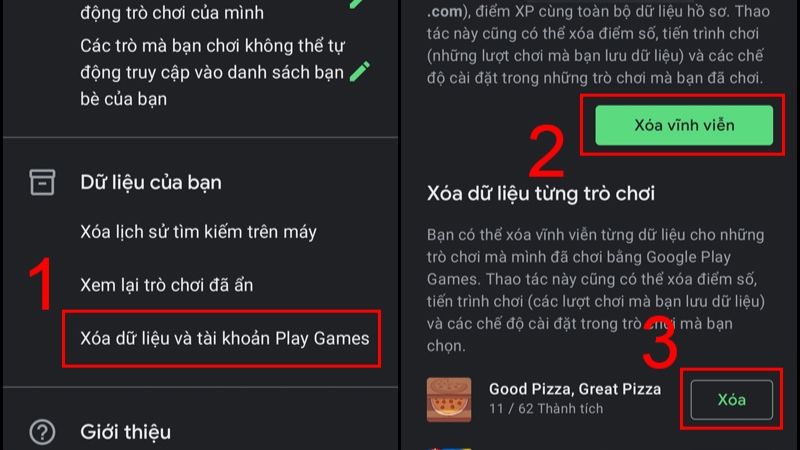This screenshot has height=450, width=800.
Task: Select Xóa dữ liệu và tài khoản Play Games
Action: [x=224, y=338]
